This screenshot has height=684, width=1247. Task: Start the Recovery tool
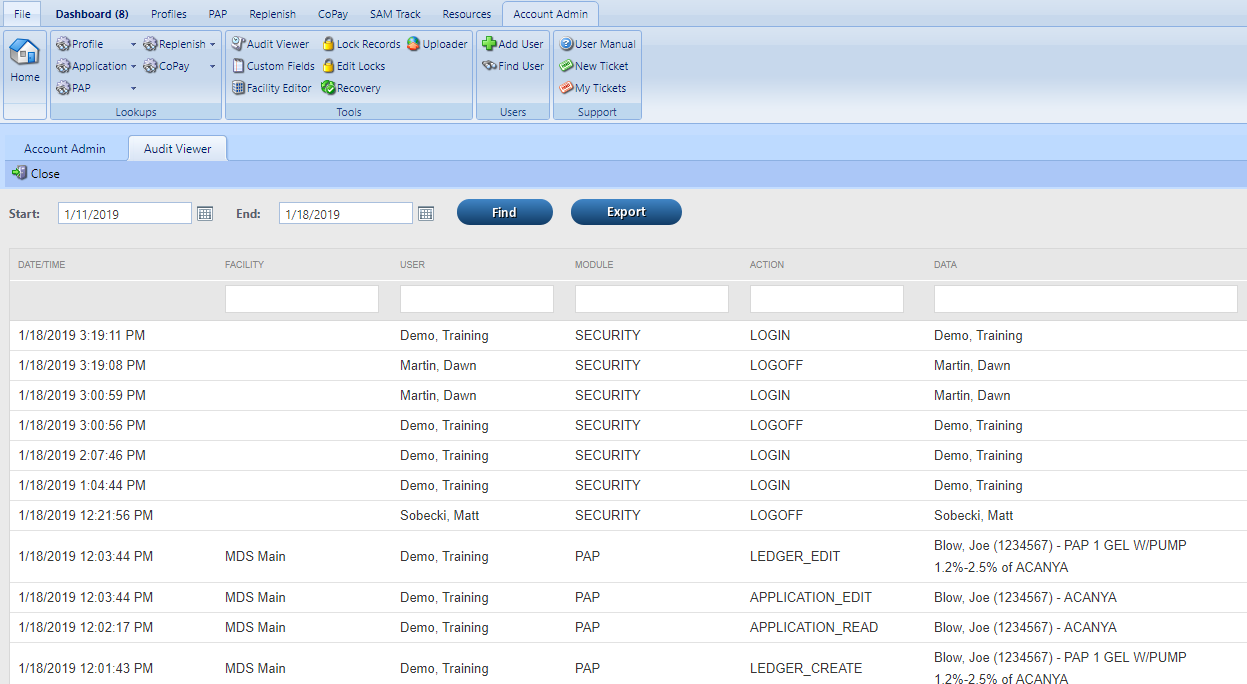350,88
